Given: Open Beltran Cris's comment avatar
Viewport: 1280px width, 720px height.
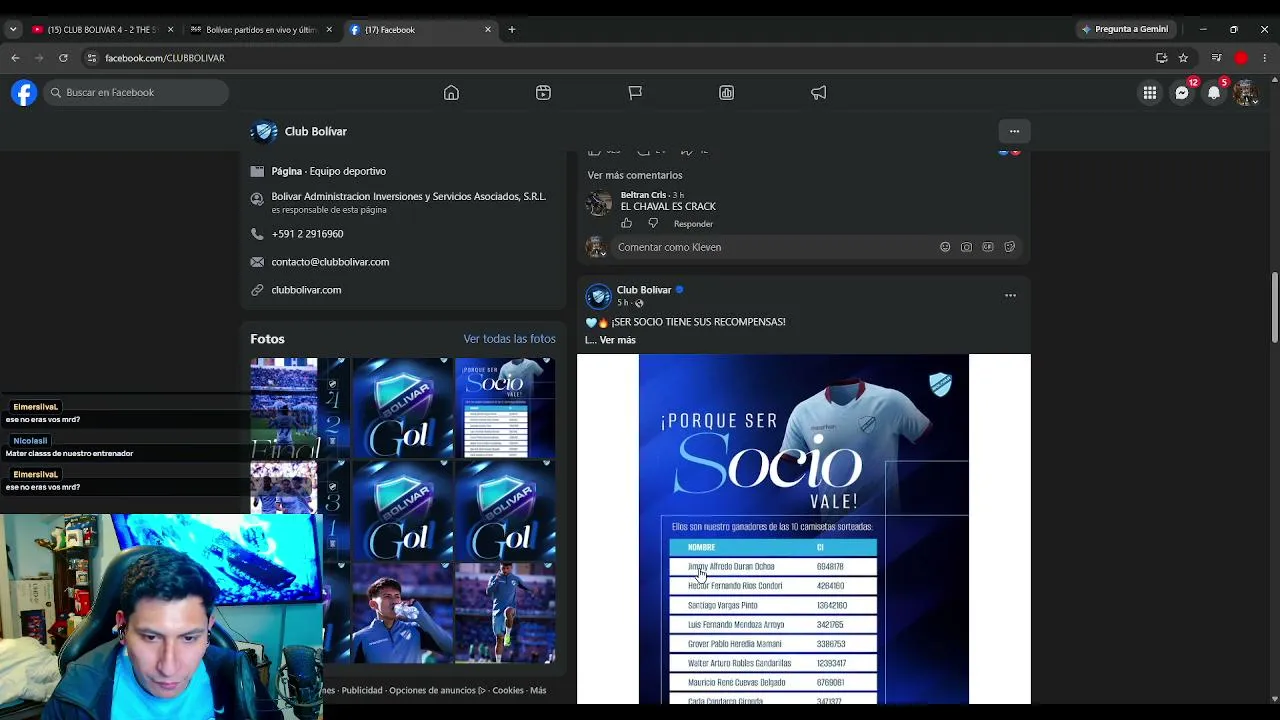Looking at the screenshot, I should click(x=599, y=203).
